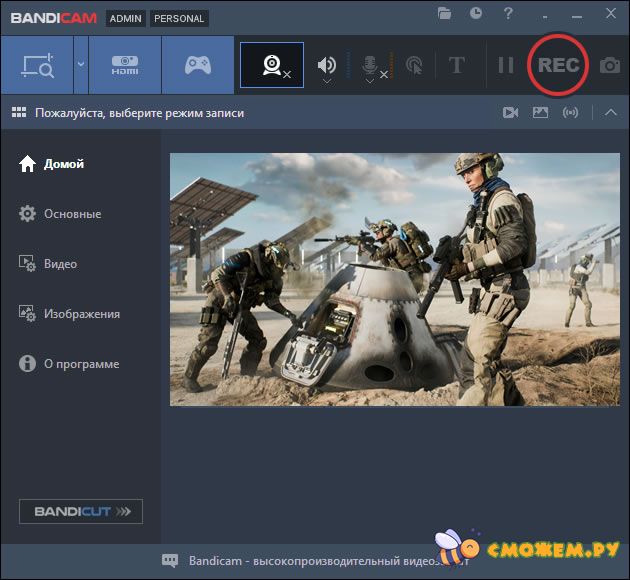Go to Основные settings tab

[x=72, y=214]
